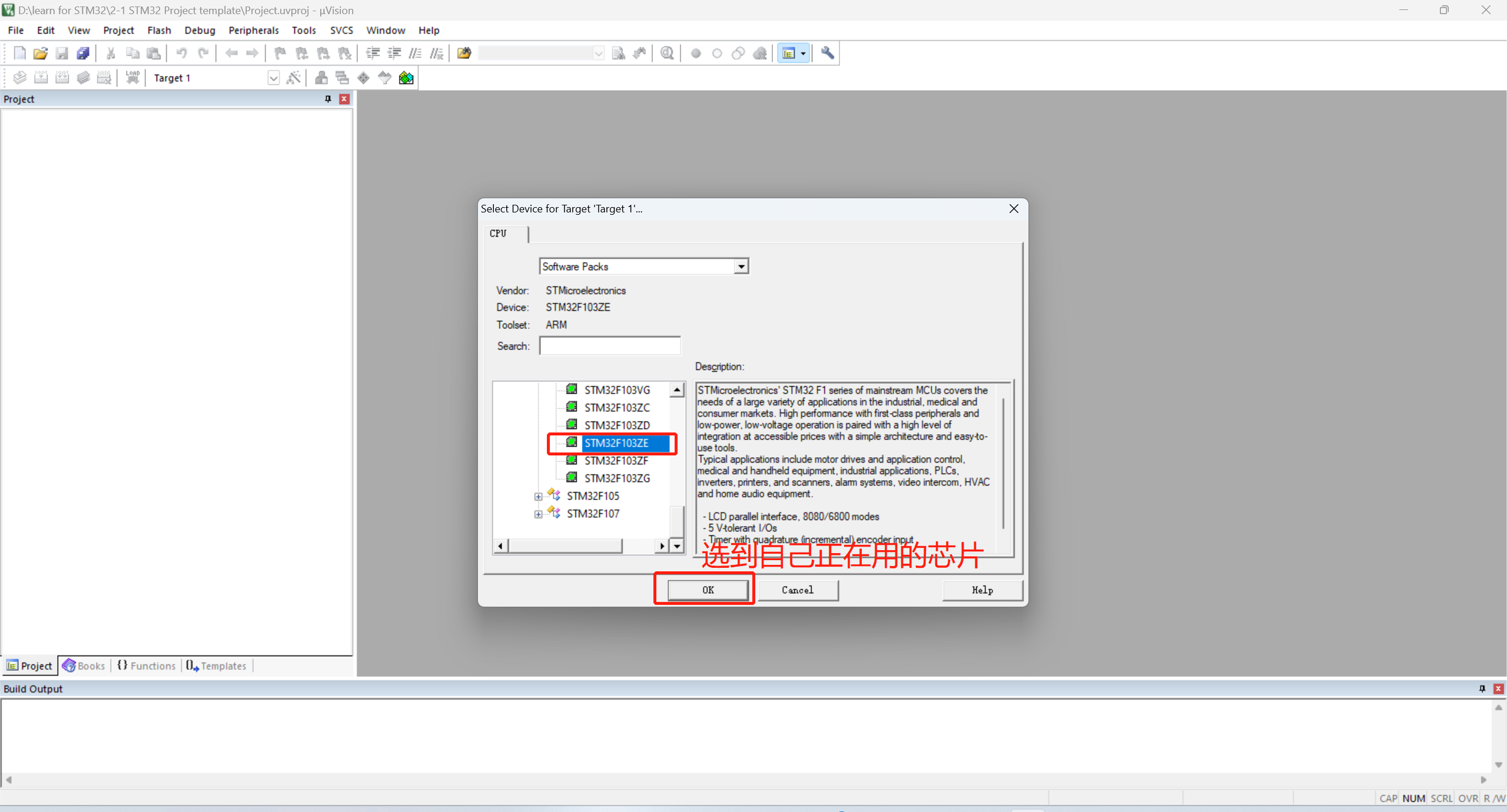Expand the STM32F107 device family
1507x812 pixels.
tap(538, 514)
